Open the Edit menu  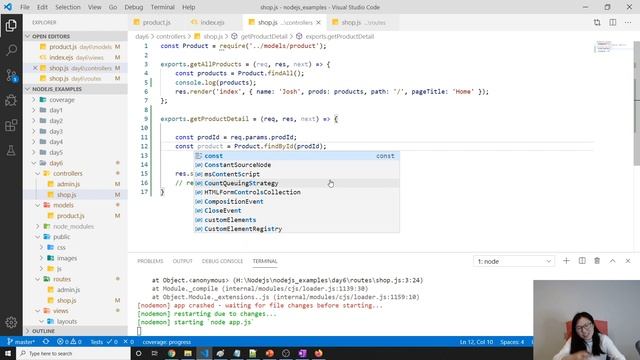point(42,7)
